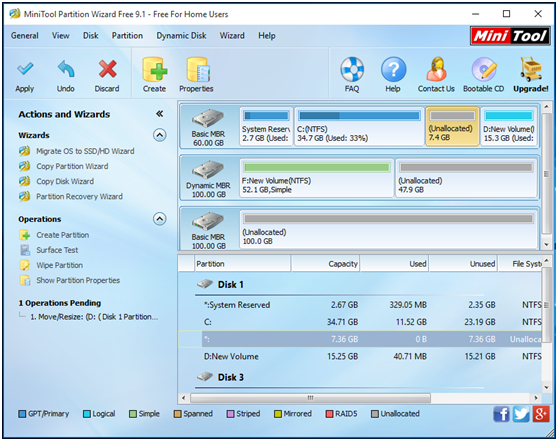Screen dimensions: 558x441
Task: Sort by the Unused column header
Action: (463, 264)
